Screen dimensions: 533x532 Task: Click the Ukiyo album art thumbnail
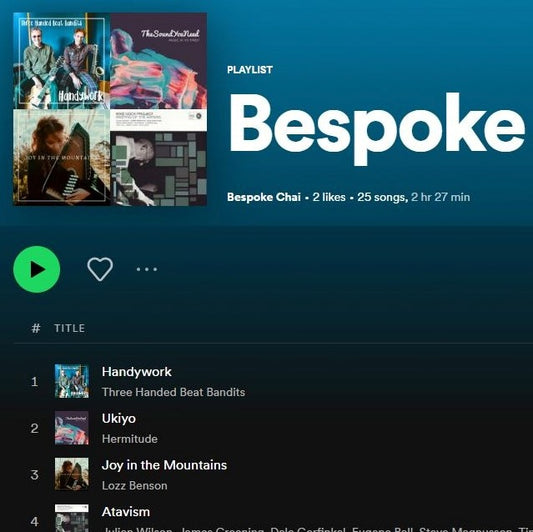point(72,428)
